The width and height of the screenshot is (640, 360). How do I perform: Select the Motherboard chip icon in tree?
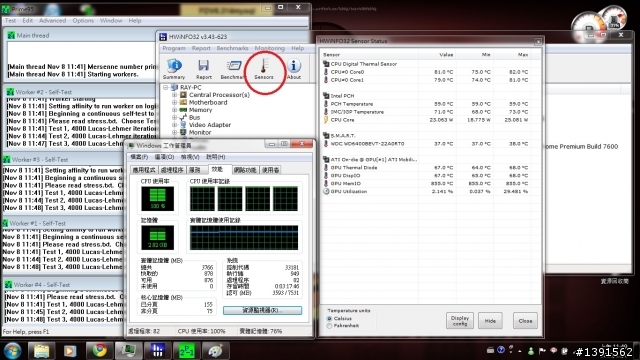tap(183, 102)
